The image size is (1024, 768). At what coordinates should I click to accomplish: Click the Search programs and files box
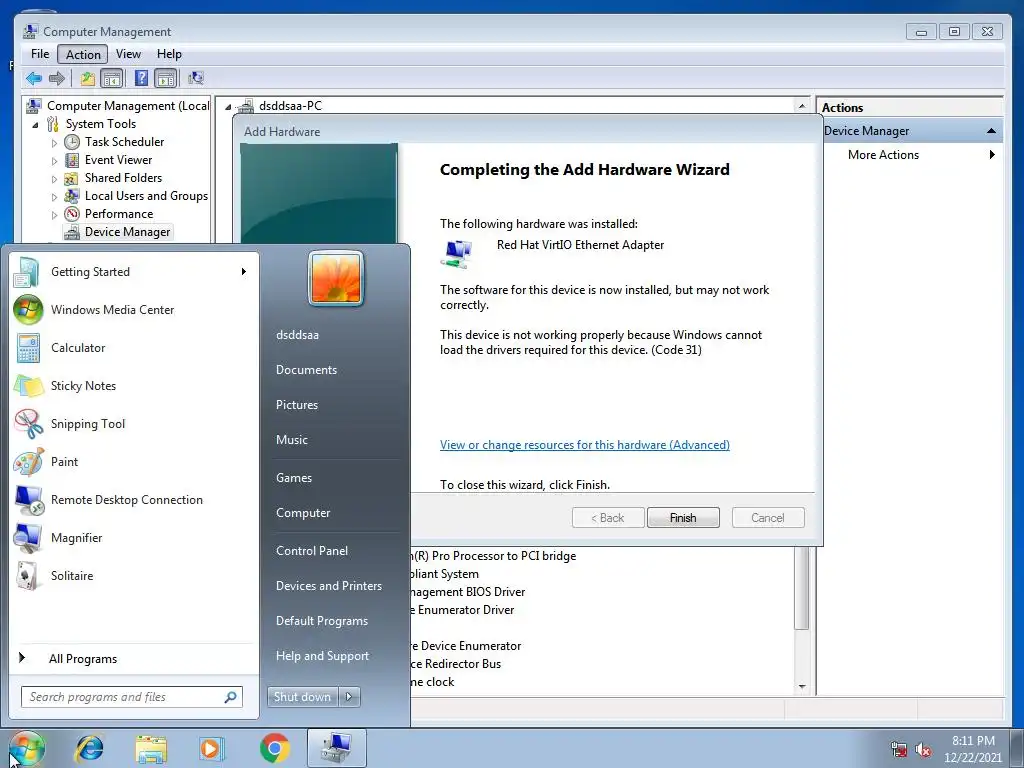[131, 697]
